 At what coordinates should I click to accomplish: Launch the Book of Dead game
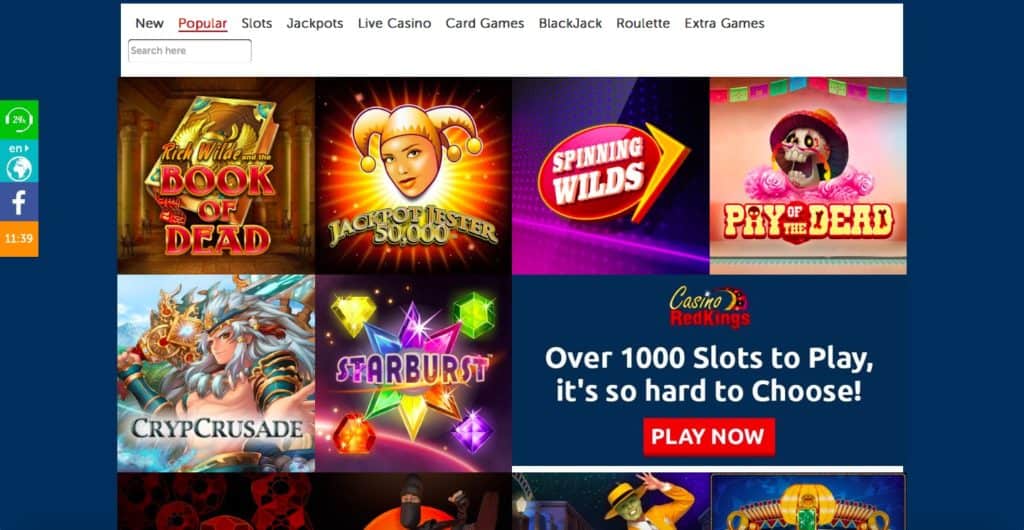pos(216,176)
